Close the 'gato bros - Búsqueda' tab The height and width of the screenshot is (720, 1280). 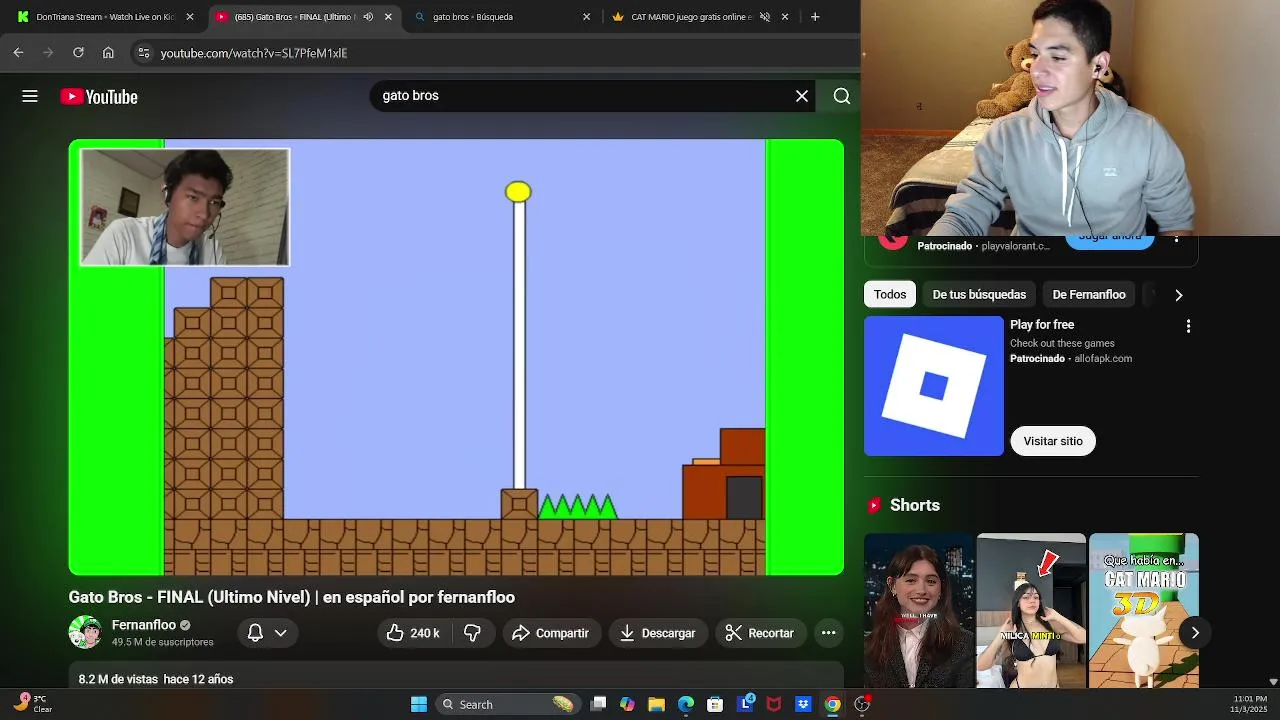click(x=587, y=17)
